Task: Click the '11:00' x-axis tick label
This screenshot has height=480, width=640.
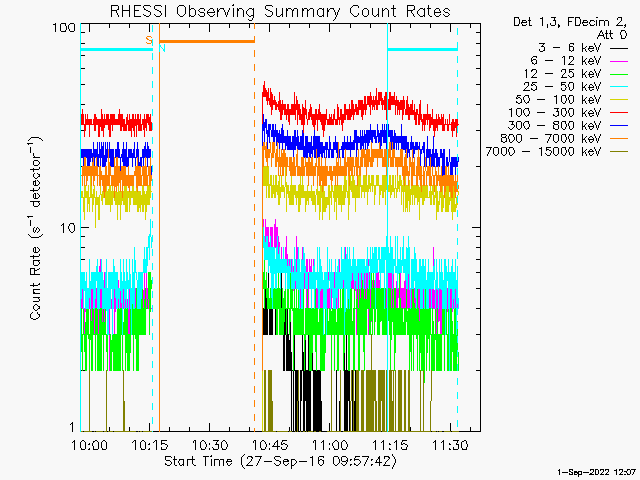Action: click(330, 445)
